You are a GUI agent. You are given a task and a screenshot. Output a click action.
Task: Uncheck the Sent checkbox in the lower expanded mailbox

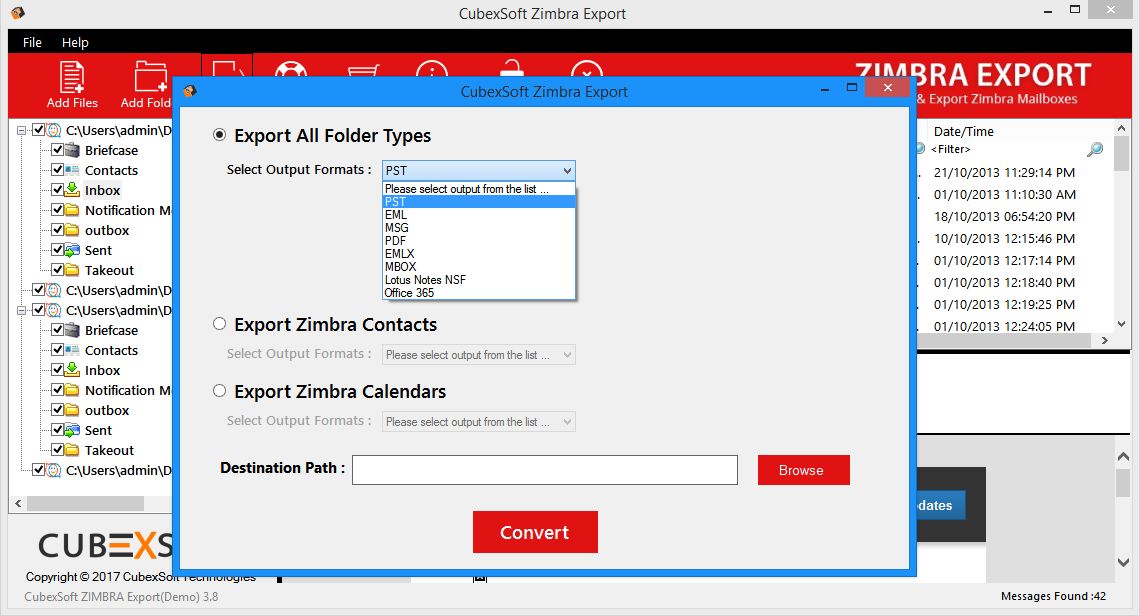(57, 430)
